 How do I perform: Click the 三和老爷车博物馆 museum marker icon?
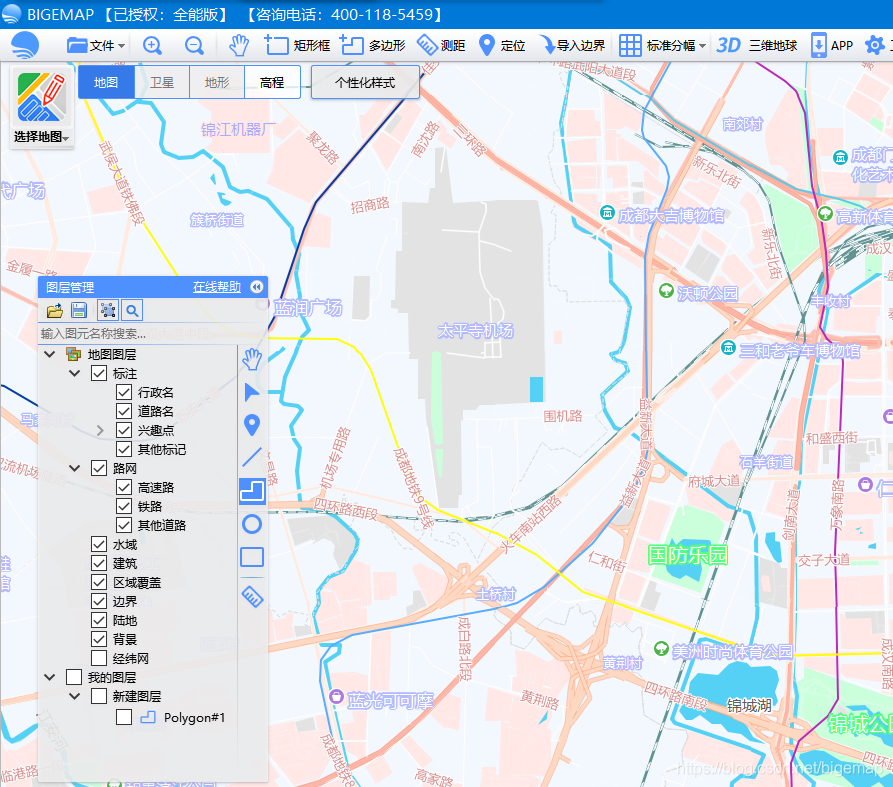[728, 347]
